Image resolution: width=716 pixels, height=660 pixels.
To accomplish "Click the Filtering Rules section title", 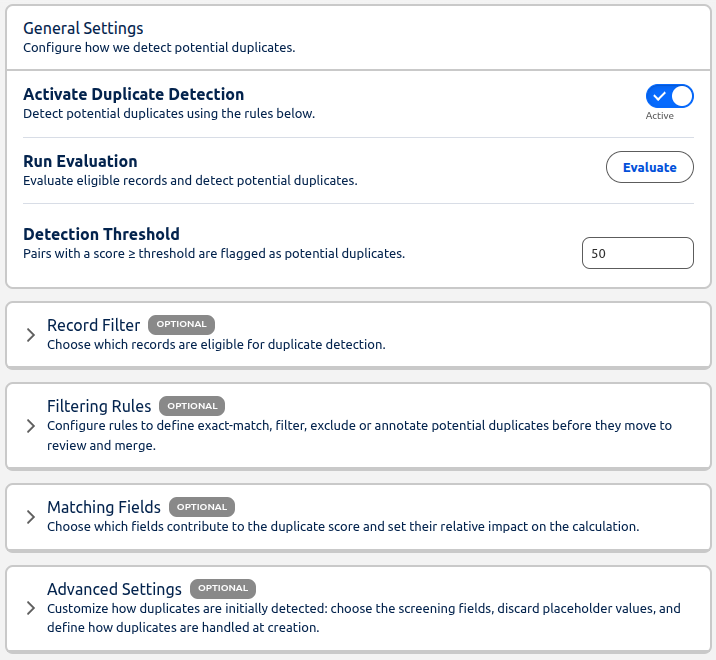I will click(99, 406).
